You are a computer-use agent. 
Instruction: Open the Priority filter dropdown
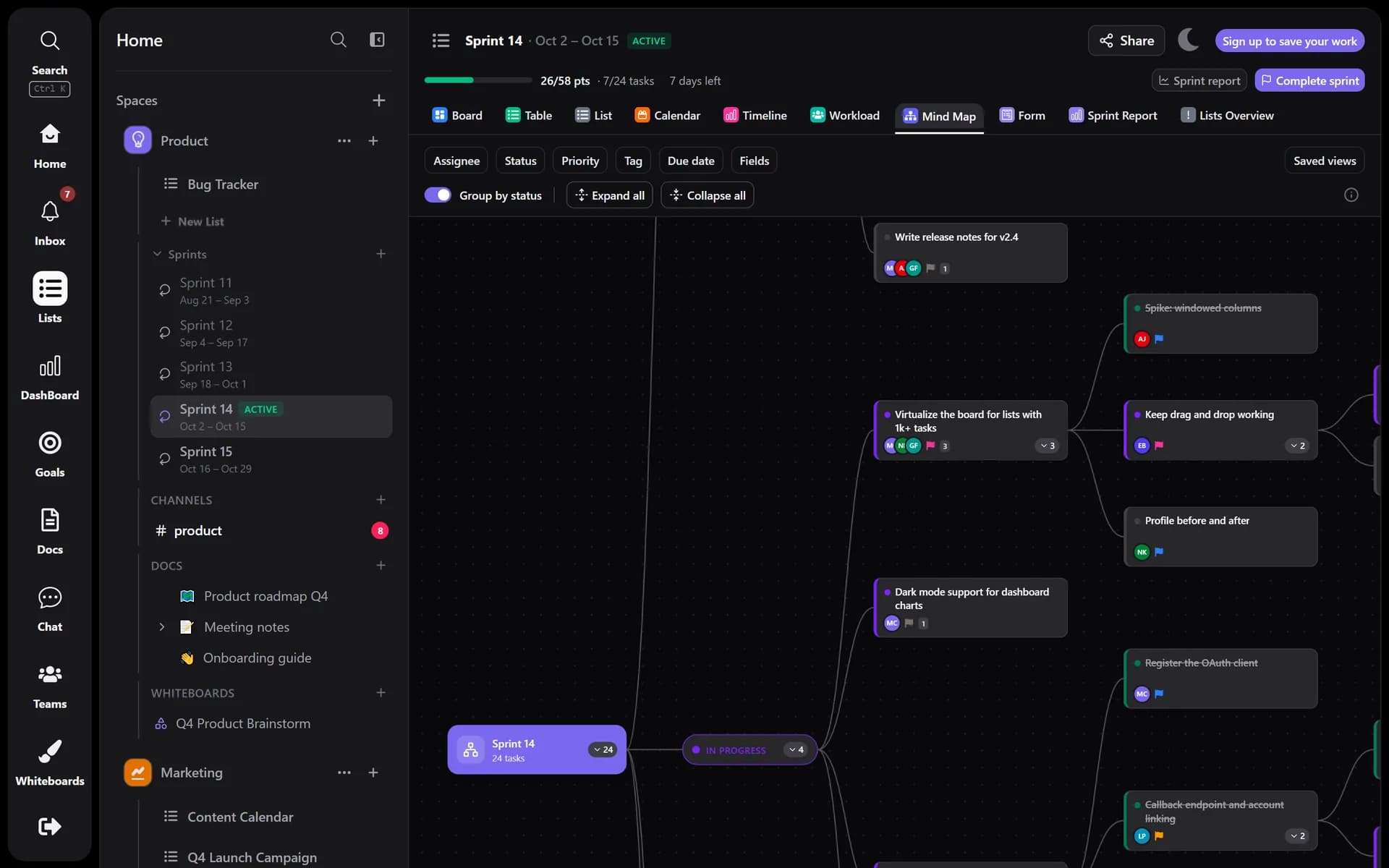tap(580, 161)
